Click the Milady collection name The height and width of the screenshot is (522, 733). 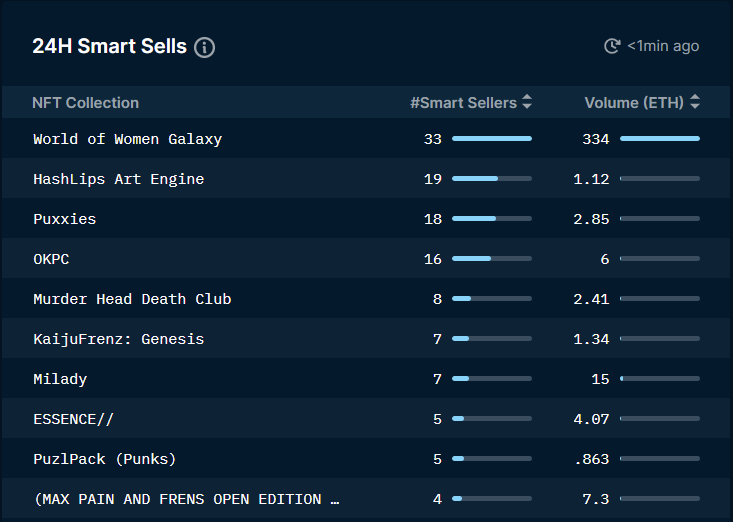(x=60, y=379)
